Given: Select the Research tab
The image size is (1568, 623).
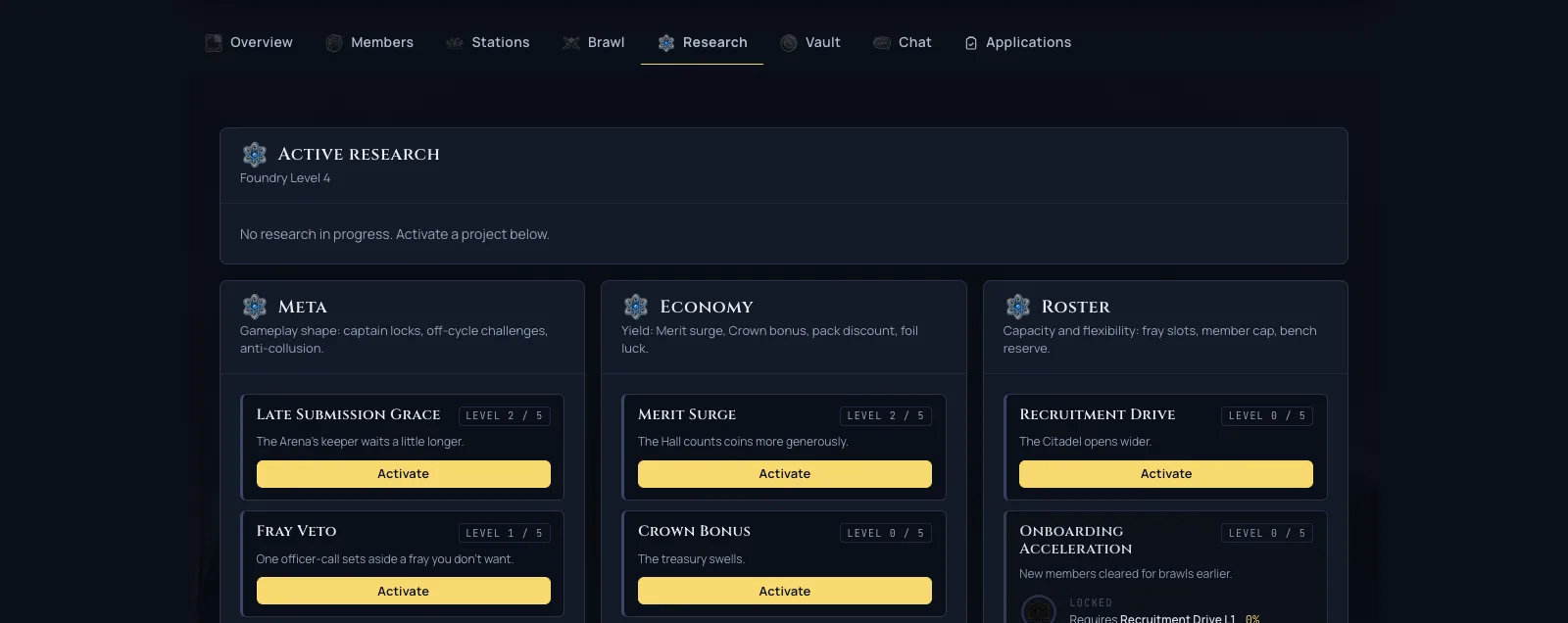Looking at the screenshot, I should (x=703, y=43).
